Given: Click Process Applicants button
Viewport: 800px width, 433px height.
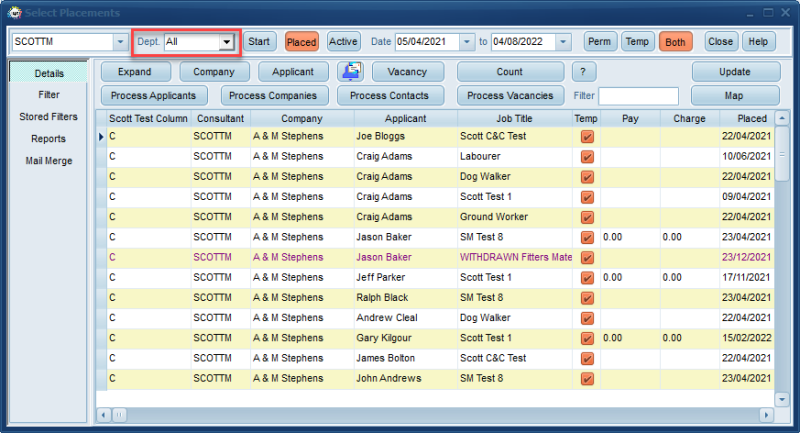Looking at the screenshot, I should pyautogui.click(x=154, y=95).
